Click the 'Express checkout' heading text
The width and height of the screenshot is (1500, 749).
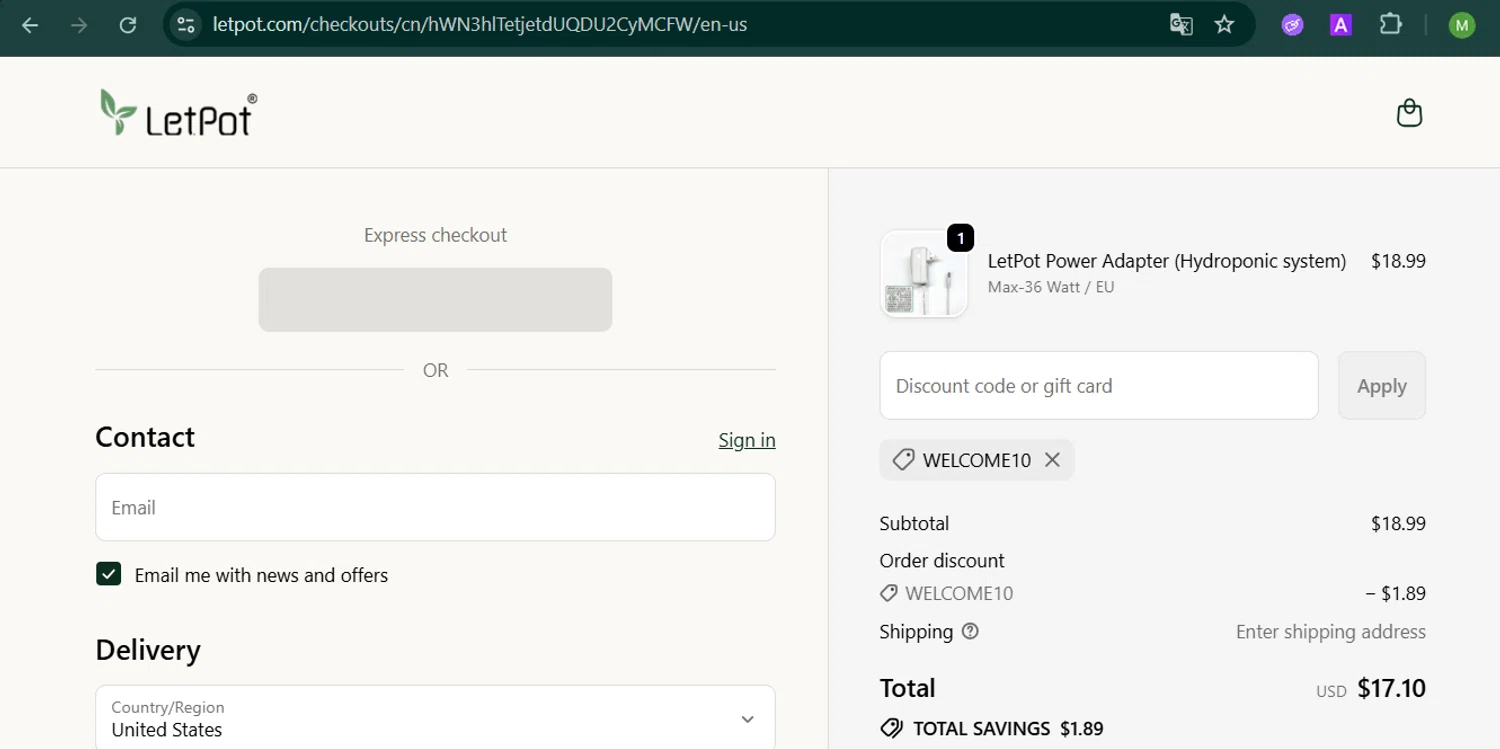(435, 235)
